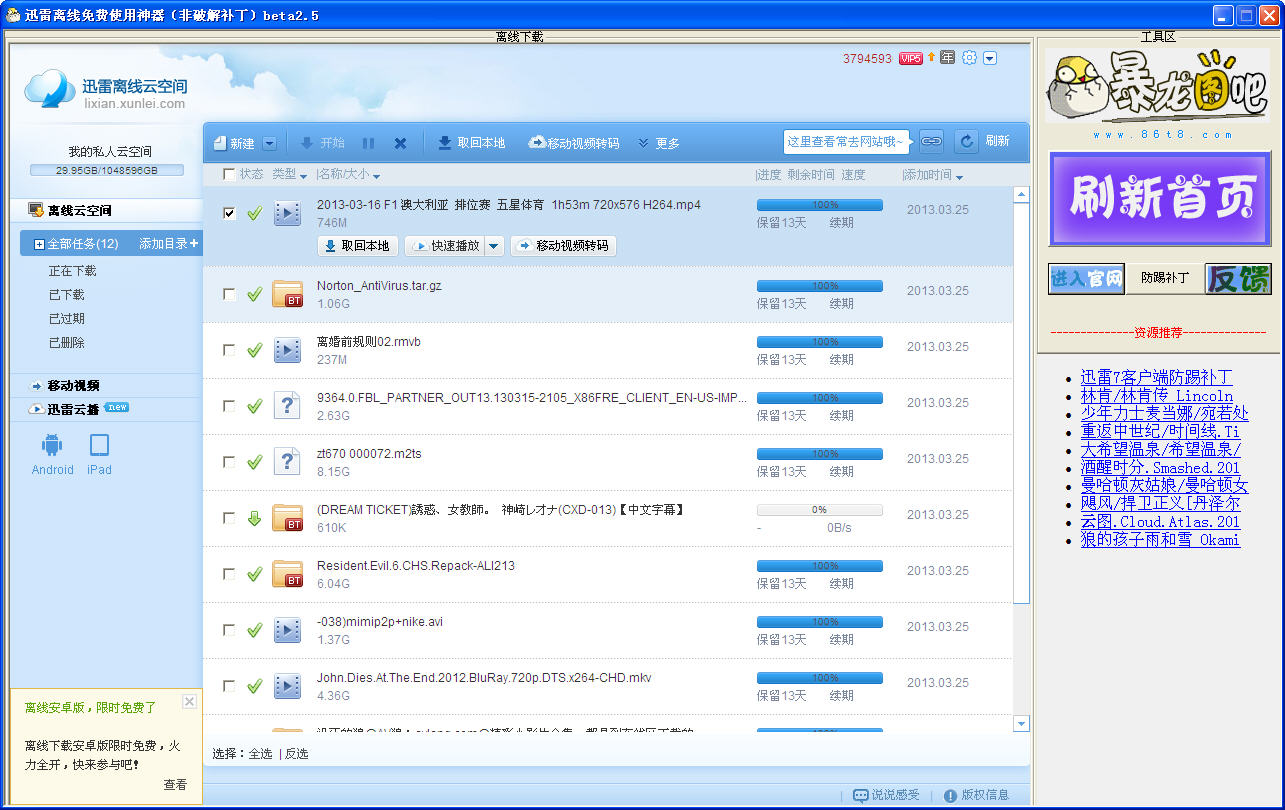Click cloud storage quota bar 29.95GB
Image resolution: width=1285 pixels, height=810 pixels.
(x=107, y=170)
